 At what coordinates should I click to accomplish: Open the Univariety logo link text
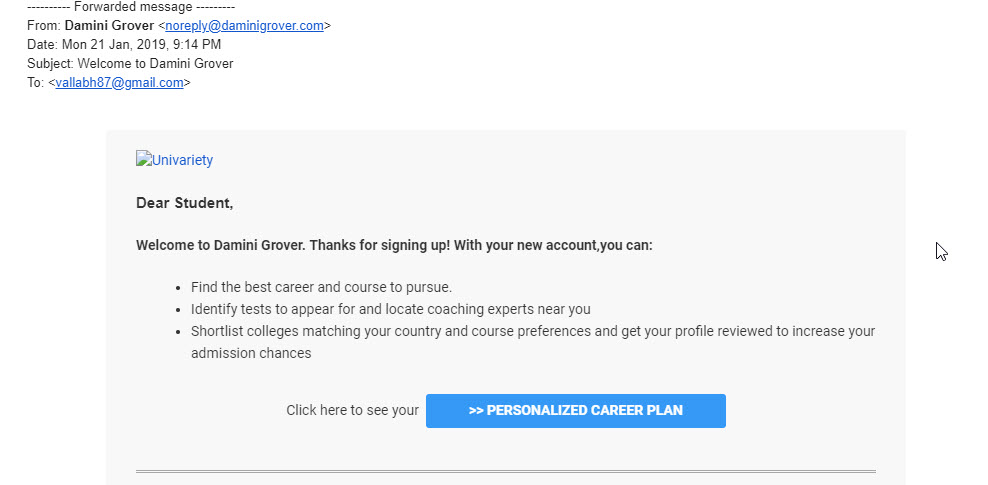(x=182, y=160)
